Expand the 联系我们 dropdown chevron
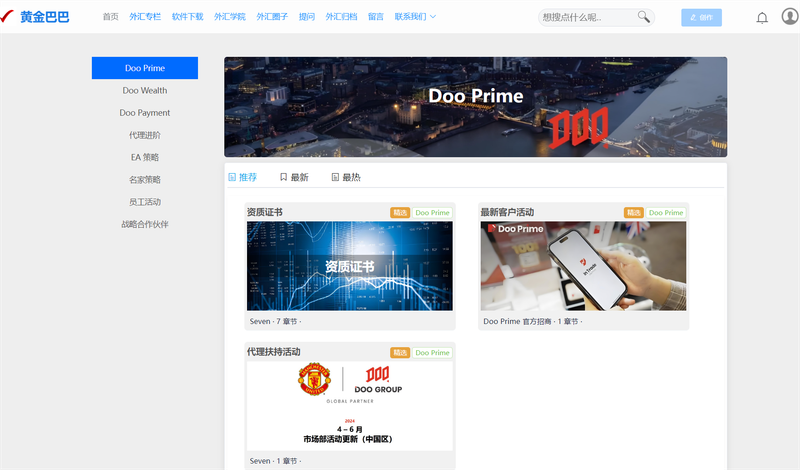This screenshot has height=470, width=800. click(433, 17)
